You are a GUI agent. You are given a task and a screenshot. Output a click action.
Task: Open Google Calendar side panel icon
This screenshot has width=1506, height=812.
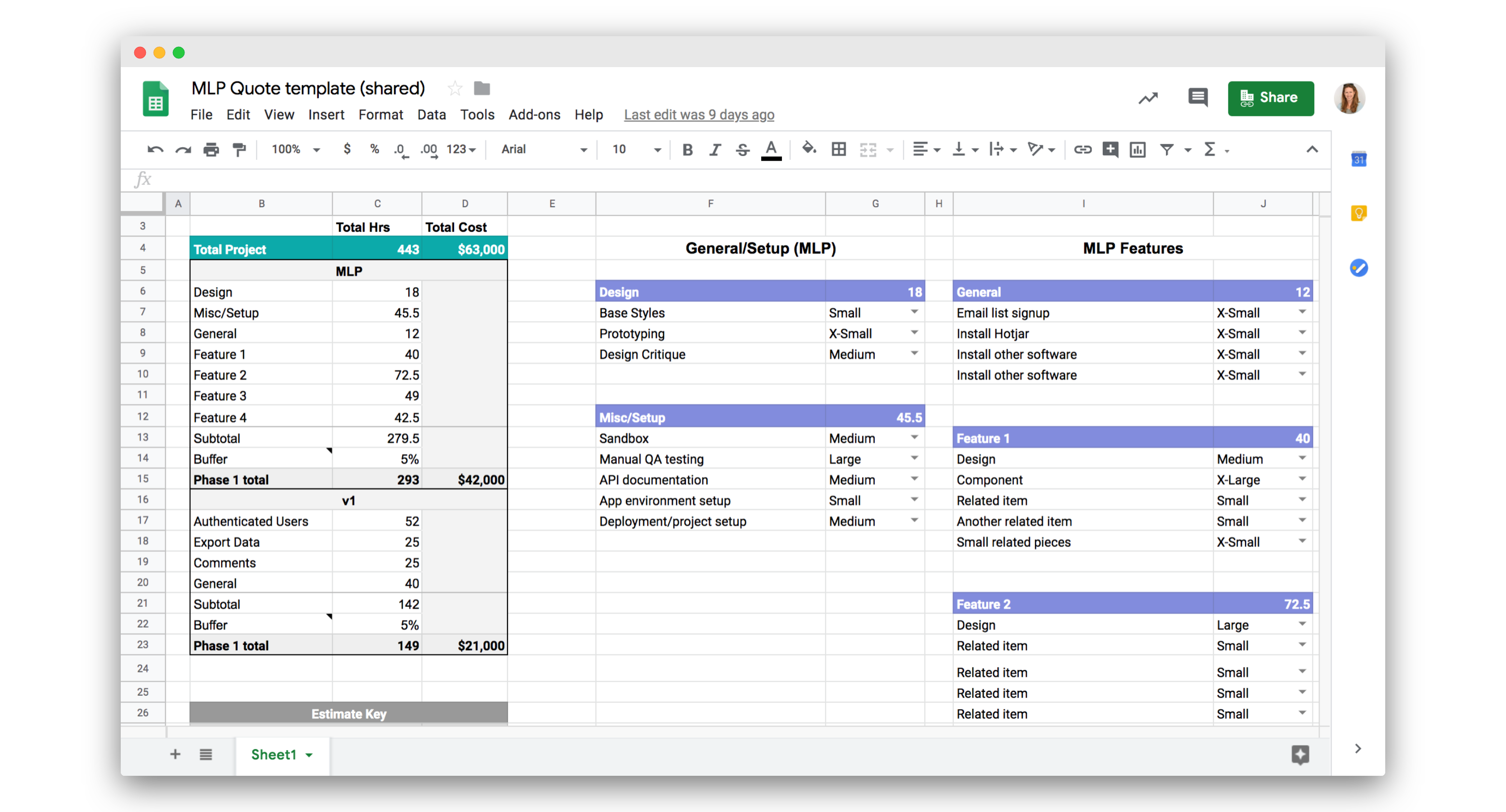point(1359,159)
